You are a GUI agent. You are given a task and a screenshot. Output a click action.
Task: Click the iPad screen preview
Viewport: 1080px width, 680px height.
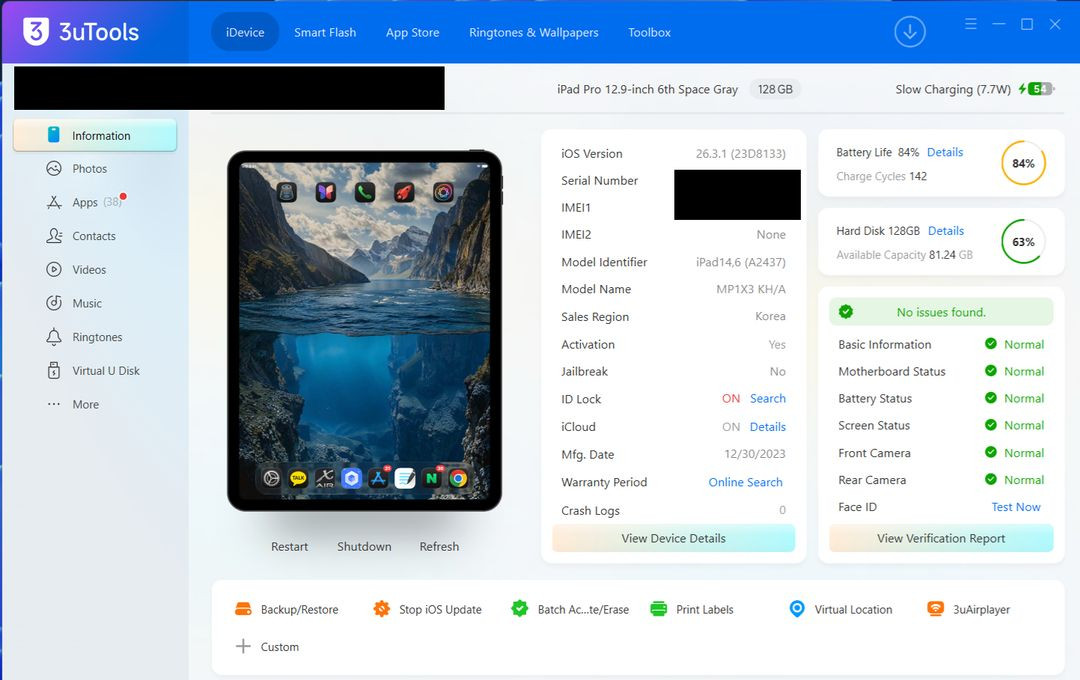click(364, 330)
